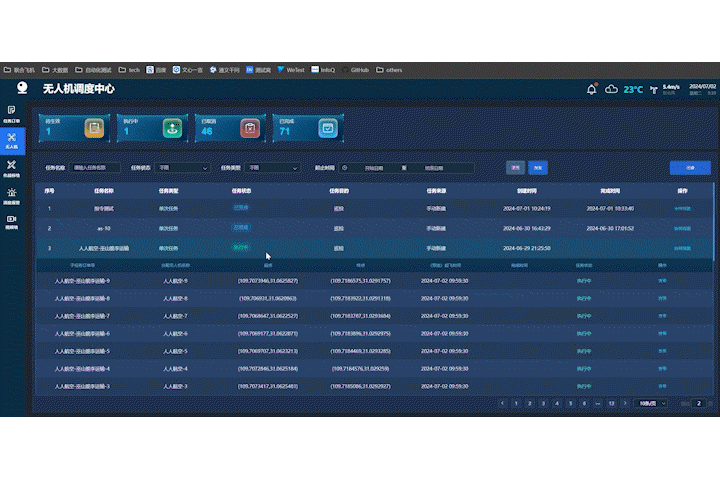Go to page 2 in pagination
The width and height of the screenshot is (720, 480).
(528, 403)
